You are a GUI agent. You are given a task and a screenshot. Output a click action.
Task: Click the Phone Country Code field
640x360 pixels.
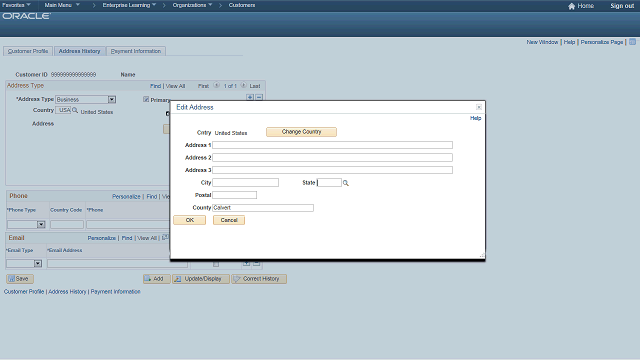click(x=67, y=224)
